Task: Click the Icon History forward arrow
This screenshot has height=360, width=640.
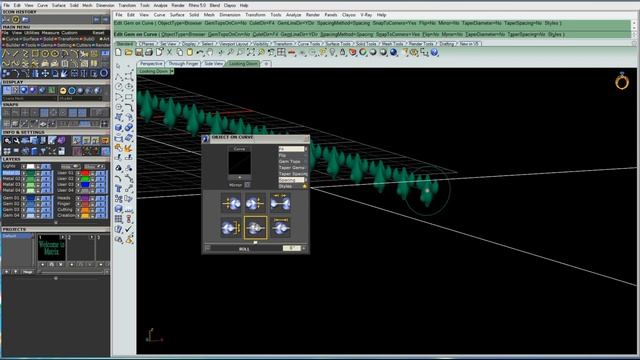Action: [x=106, y=19]
